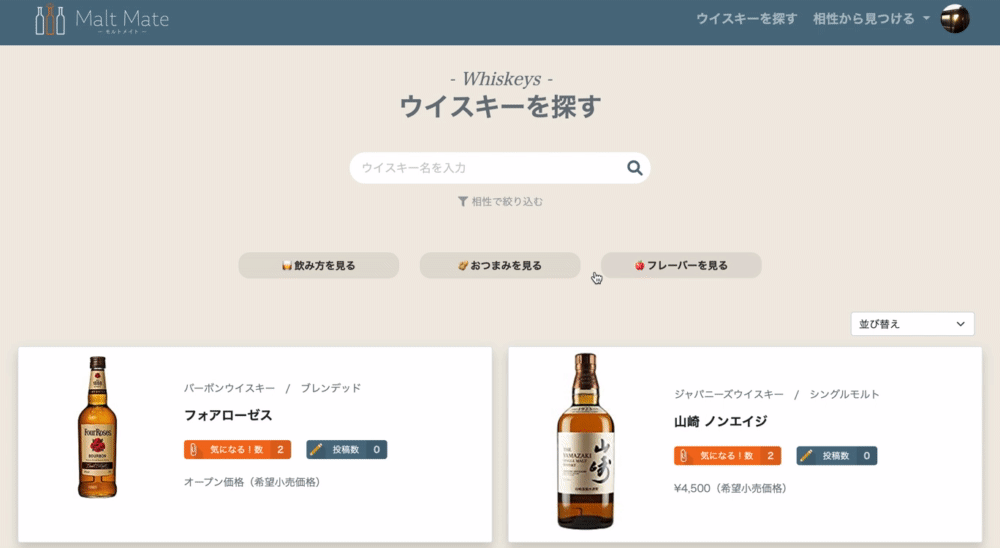Click the pencil icon on フォアローゼス 投稿数 badge
The image size is (1000, 548).
316,450
